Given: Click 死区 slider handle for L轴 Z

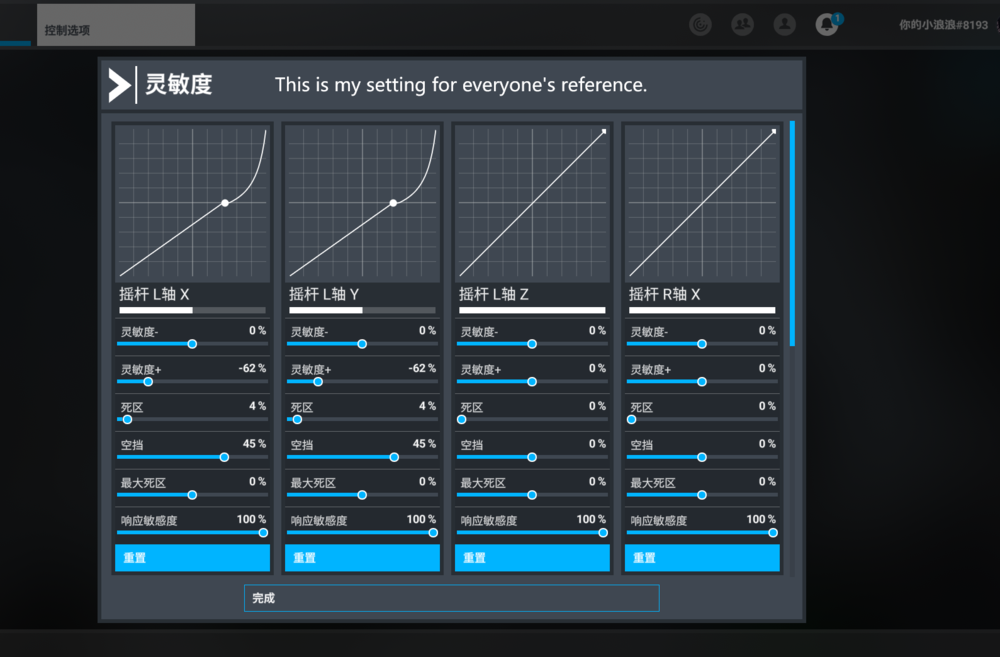Looking at the screenshot, I should pos(461,420).
